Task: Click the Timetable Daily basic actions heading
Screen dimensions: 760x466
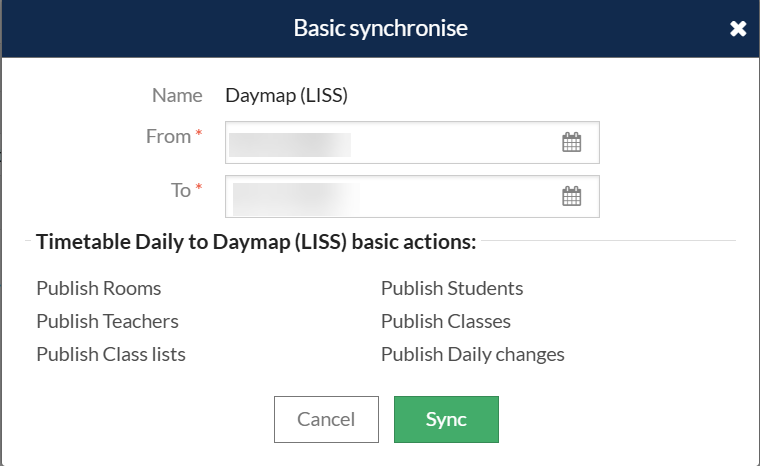Action: coord(256,241)
